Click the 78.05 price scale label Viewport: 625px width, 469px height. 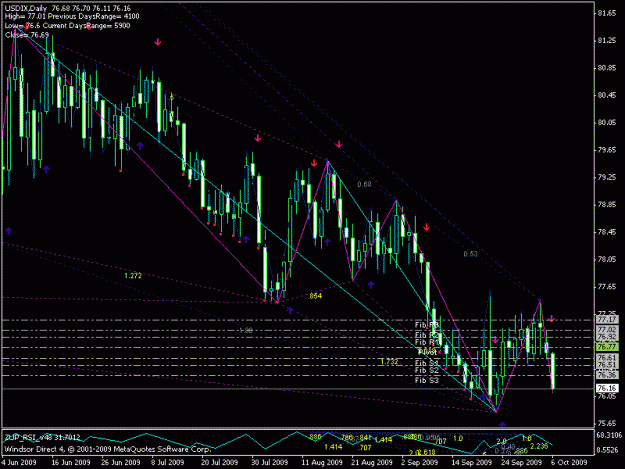pyautogui.click(x=607, y=259)
